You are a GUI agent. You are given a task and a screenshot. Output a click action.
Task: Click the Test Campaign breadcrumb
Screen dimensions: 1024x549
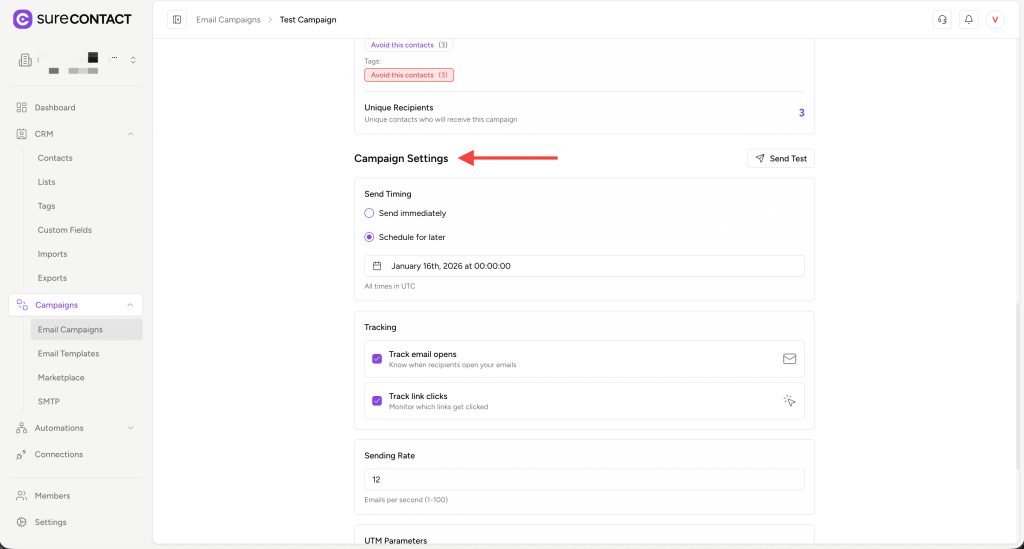308,20
